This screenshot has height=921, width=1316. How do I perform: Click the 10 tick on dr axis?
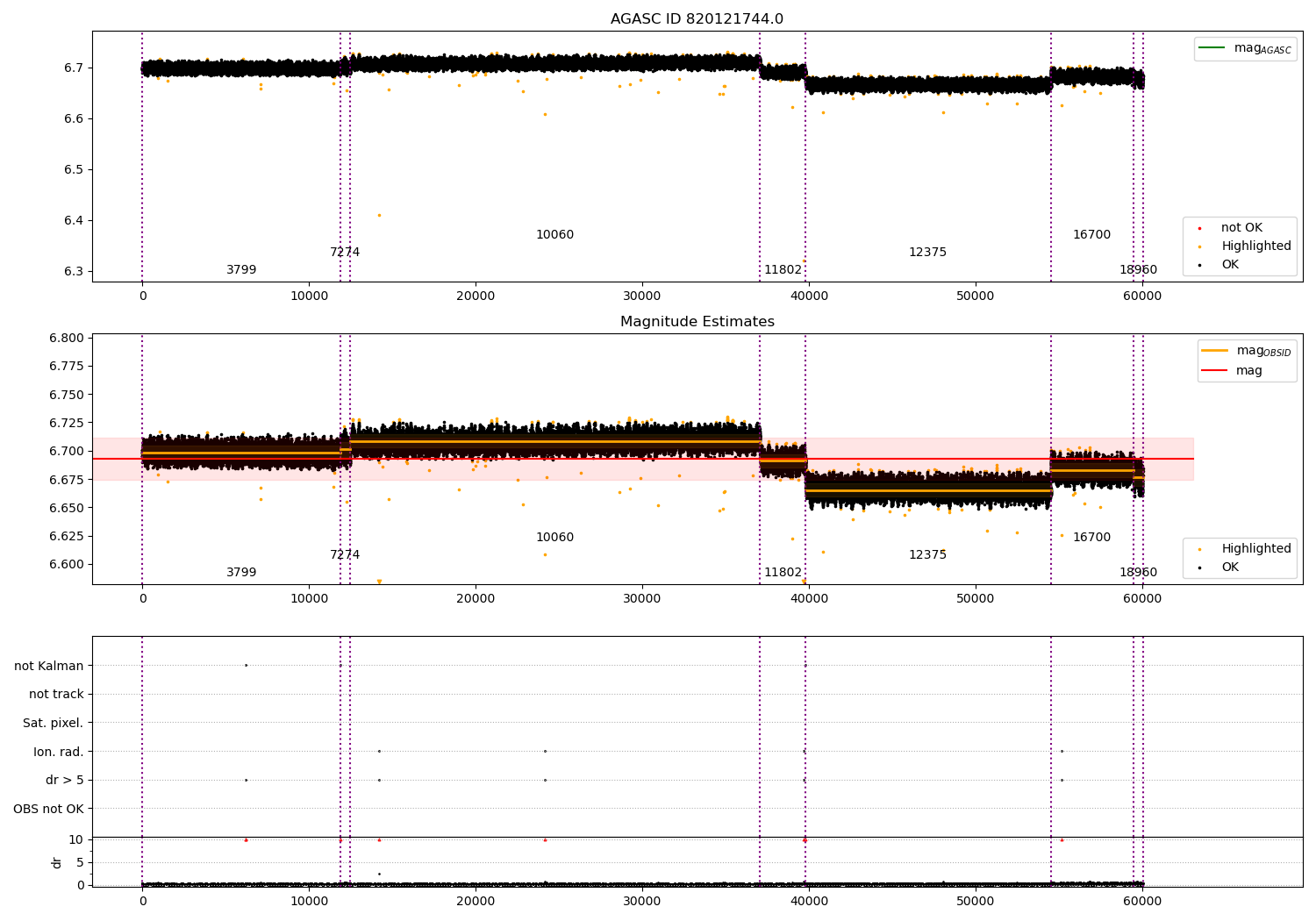(x=76, y=840)
